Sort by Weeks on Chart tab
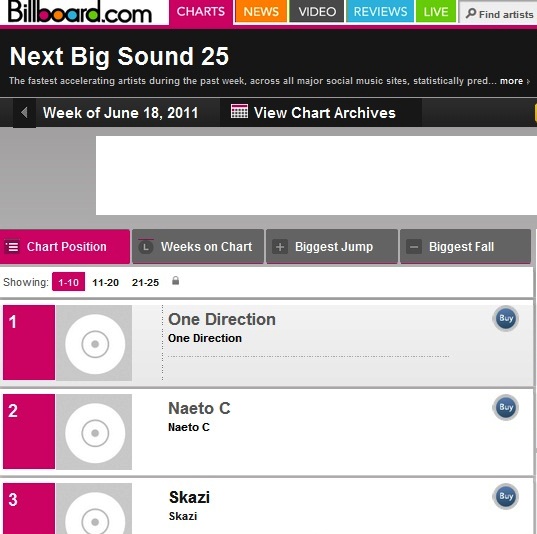Screen dimensions: 537x534 coord(198,247)
